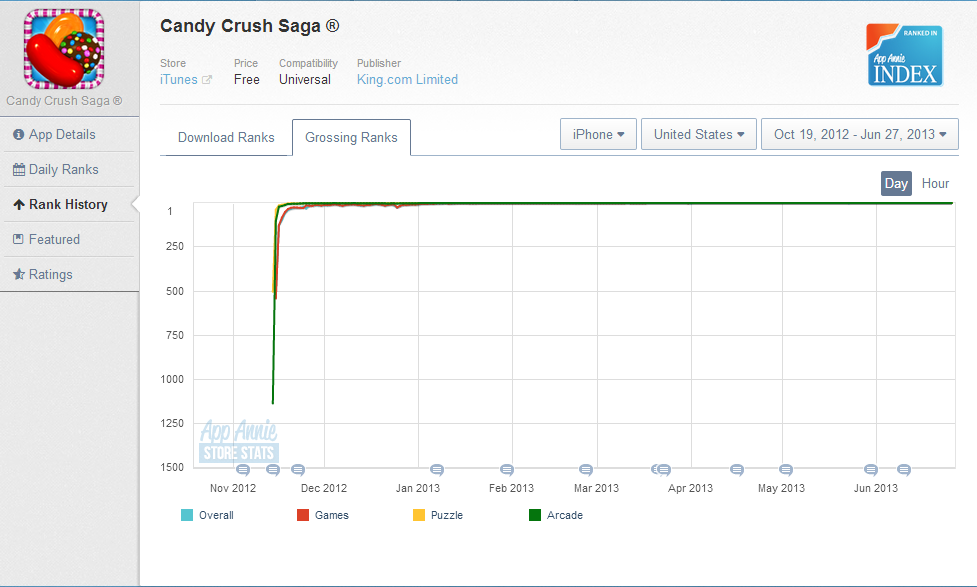Open the App Annie Index badge

904,55
